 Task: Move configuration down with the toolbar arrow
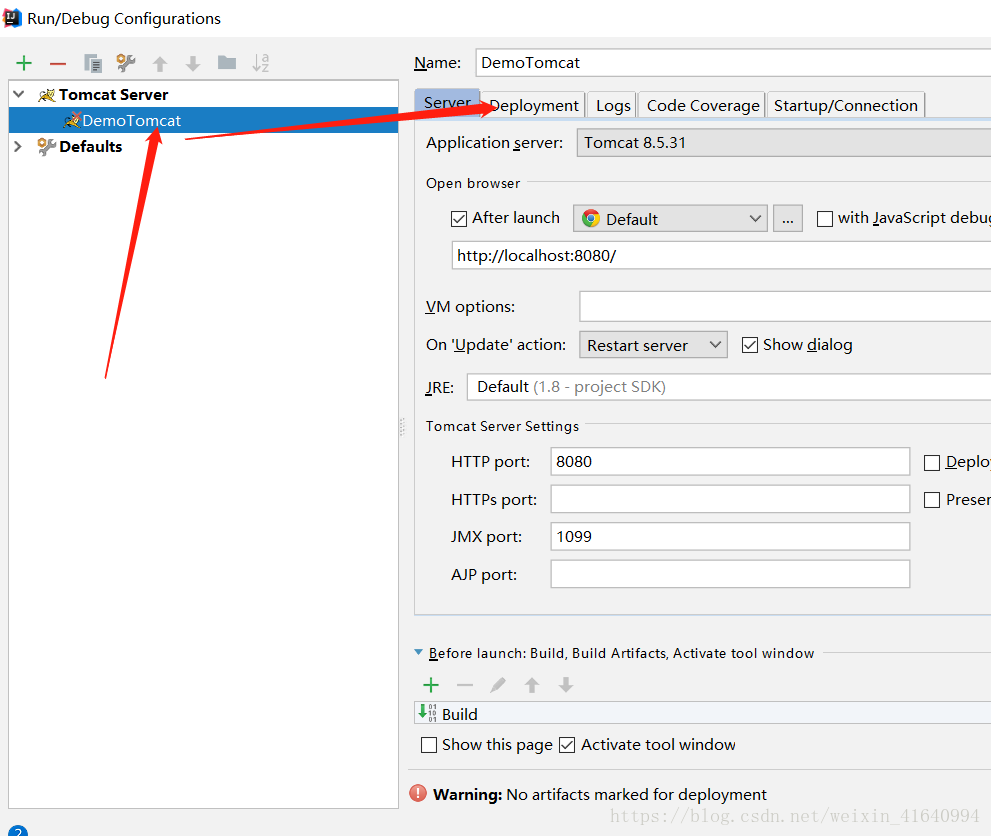coord(193,63)
